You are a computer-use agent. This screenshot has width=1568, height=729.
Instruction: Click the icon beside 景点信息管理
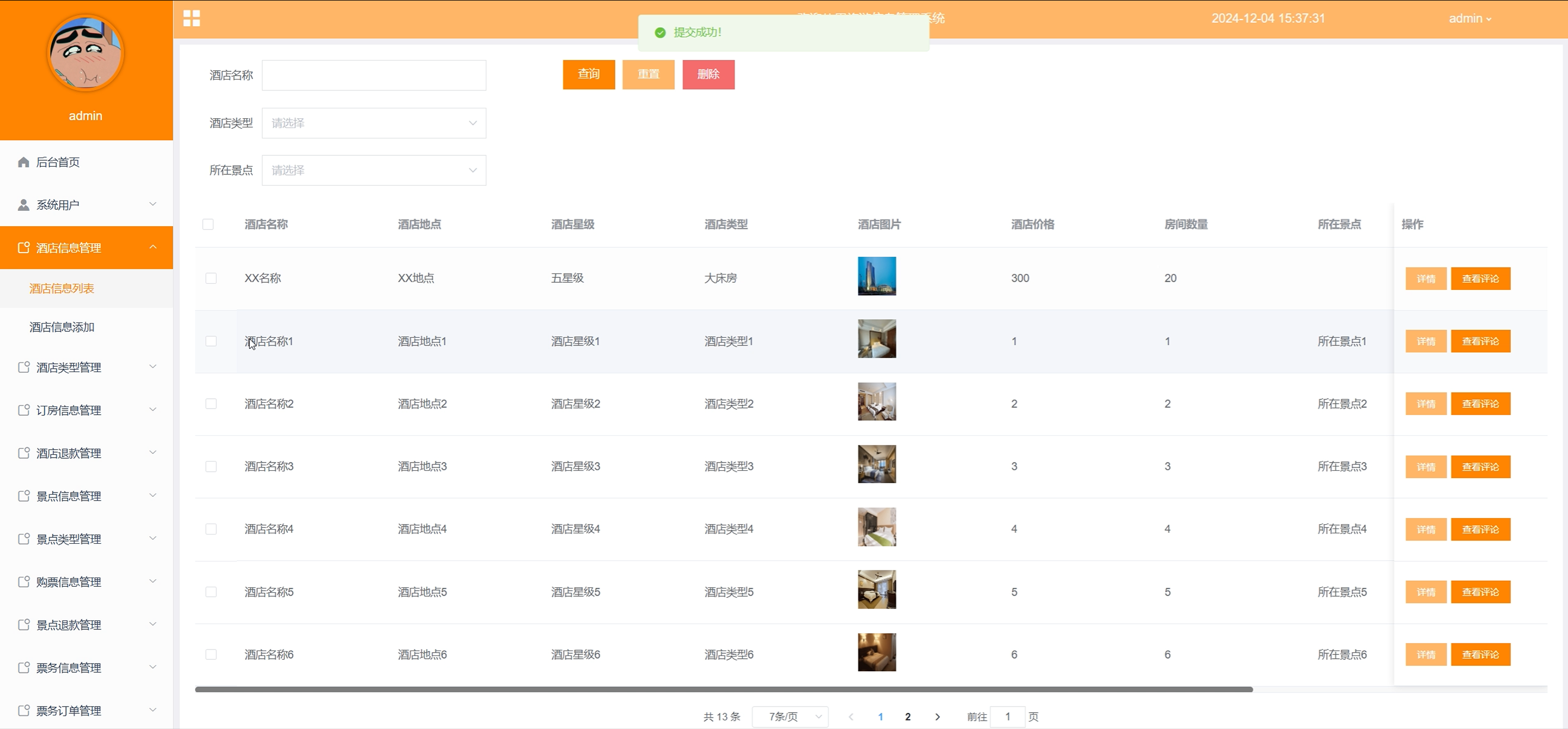pos(24,496)
